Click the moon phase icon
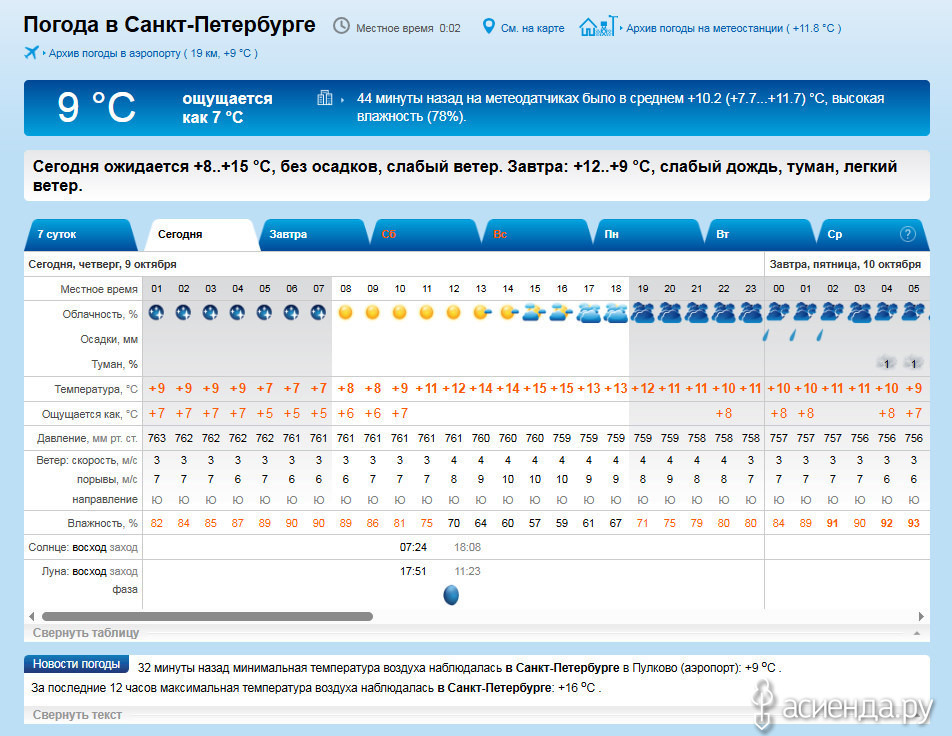This screenshot has width=952, height=736. (x=451, y=595)
